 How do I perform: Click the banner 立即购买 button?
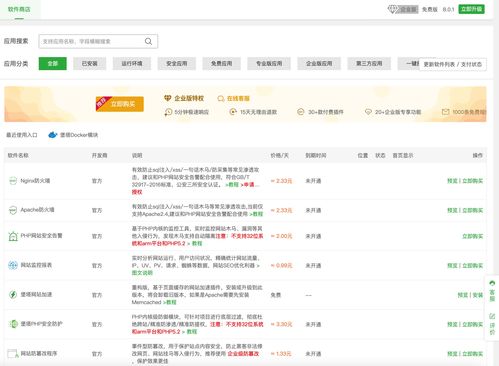pyautogui.click(x=120, y=104)
